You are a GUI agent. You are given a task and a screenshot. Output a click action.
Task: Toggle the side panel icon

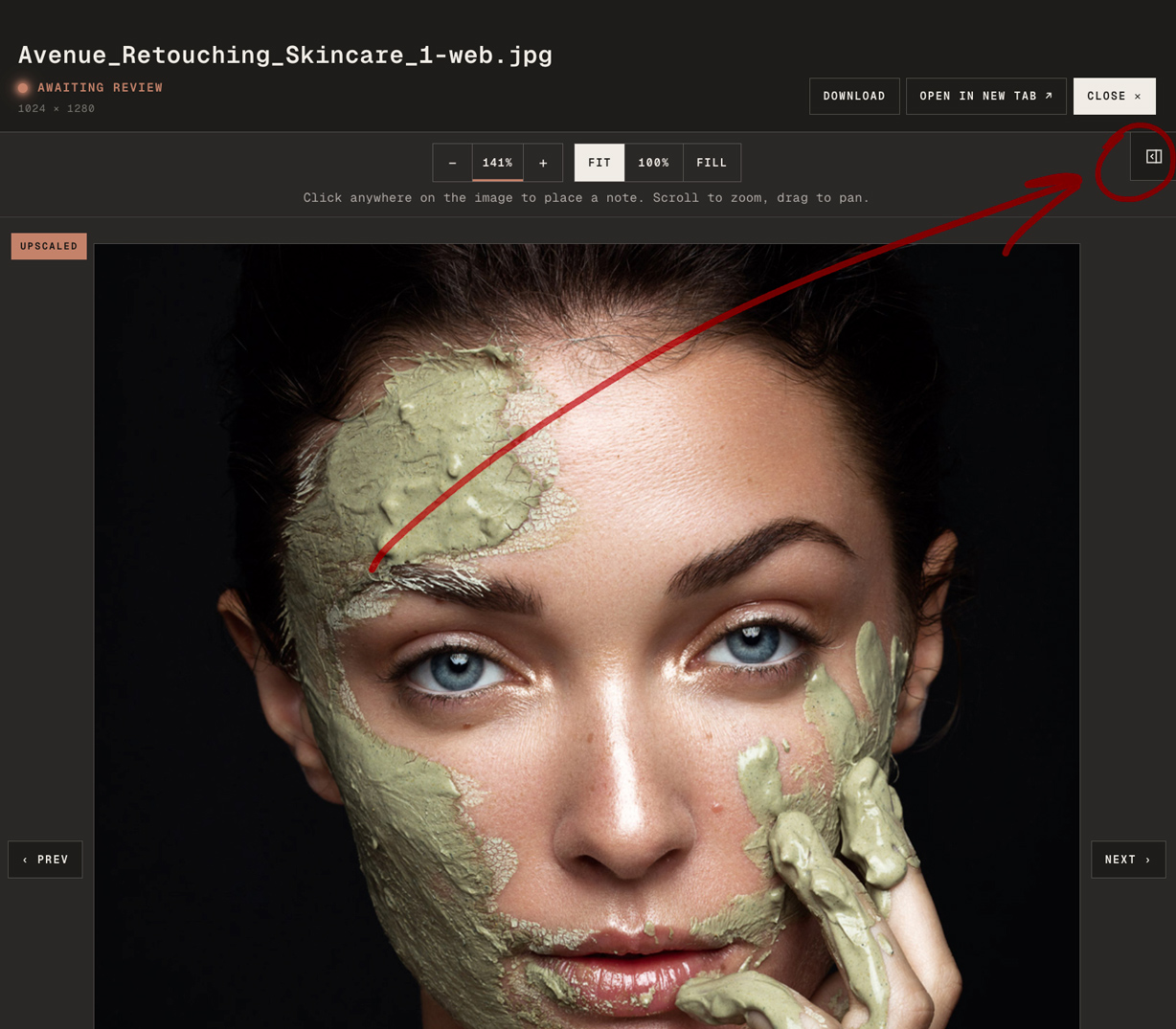point(1153,156)
